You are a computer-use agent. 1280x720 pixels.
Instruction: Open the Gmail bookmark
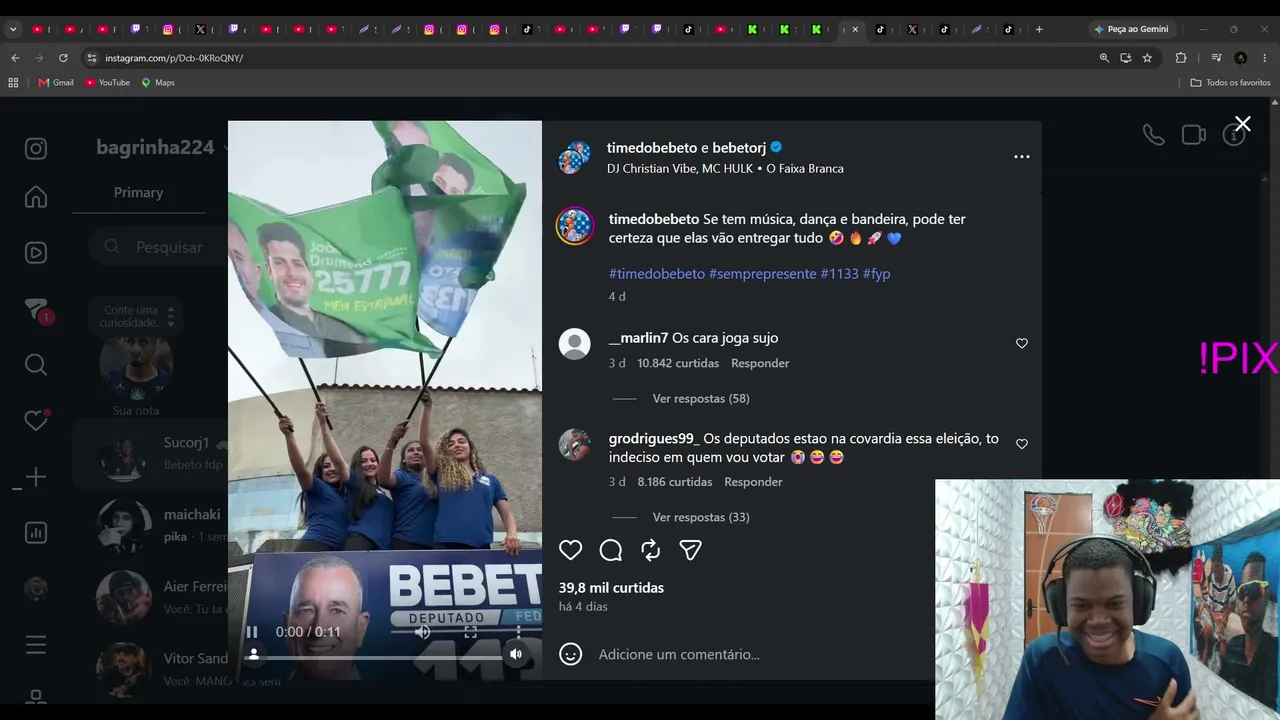[x=56, y=83]
